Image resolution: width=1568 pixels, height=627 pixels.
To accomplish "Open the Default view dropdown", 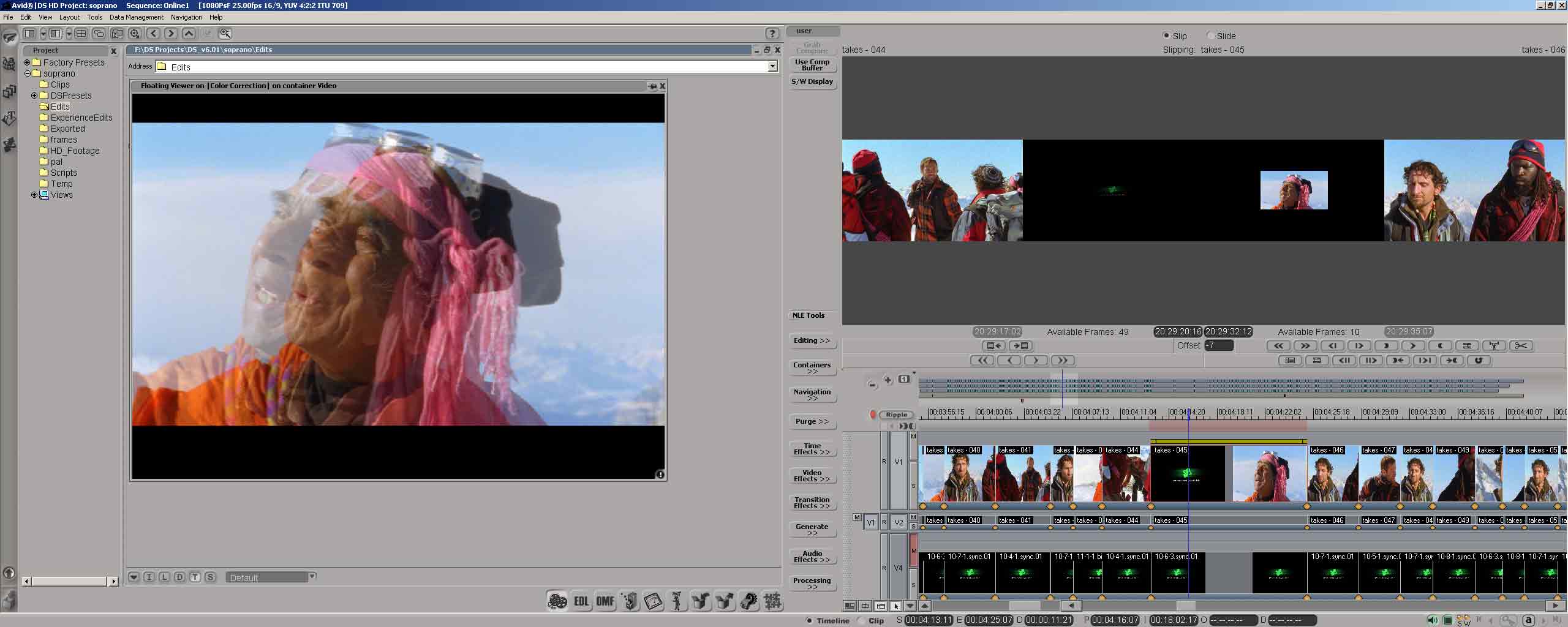I will tap(312, 576).
